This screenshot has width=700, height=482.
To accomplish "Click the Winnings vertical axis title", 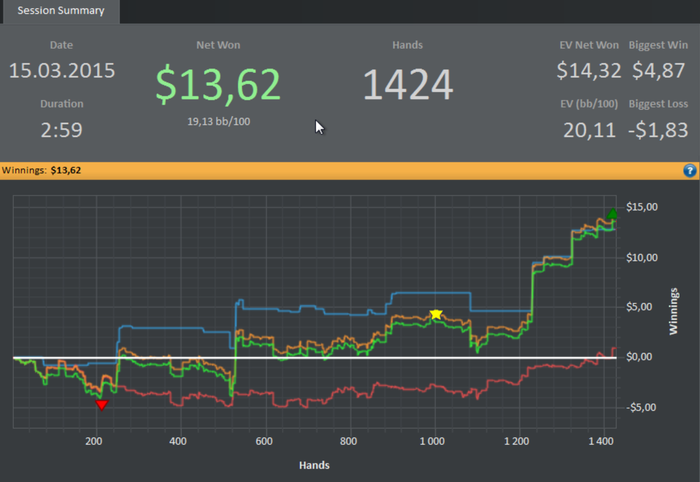I will 673,311.
